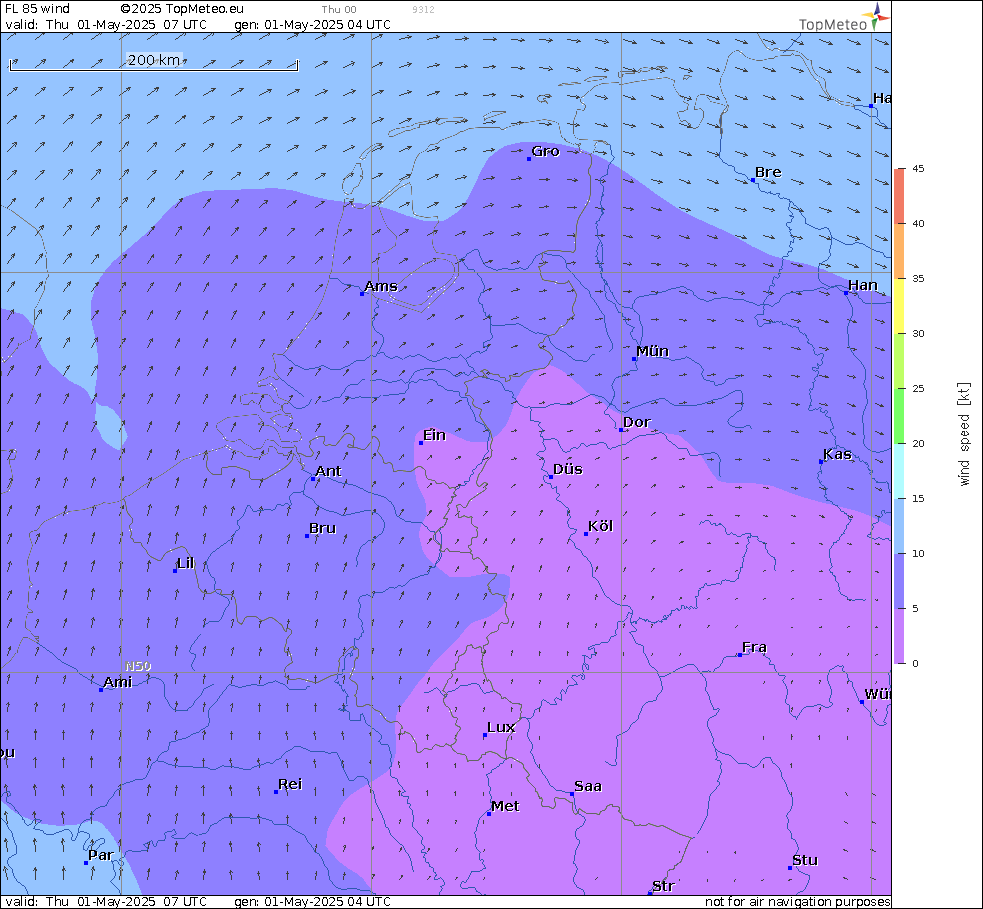Click the Strasbourg city label 'Str'
This screenshot has height=909, width=983.
point(663,885)
